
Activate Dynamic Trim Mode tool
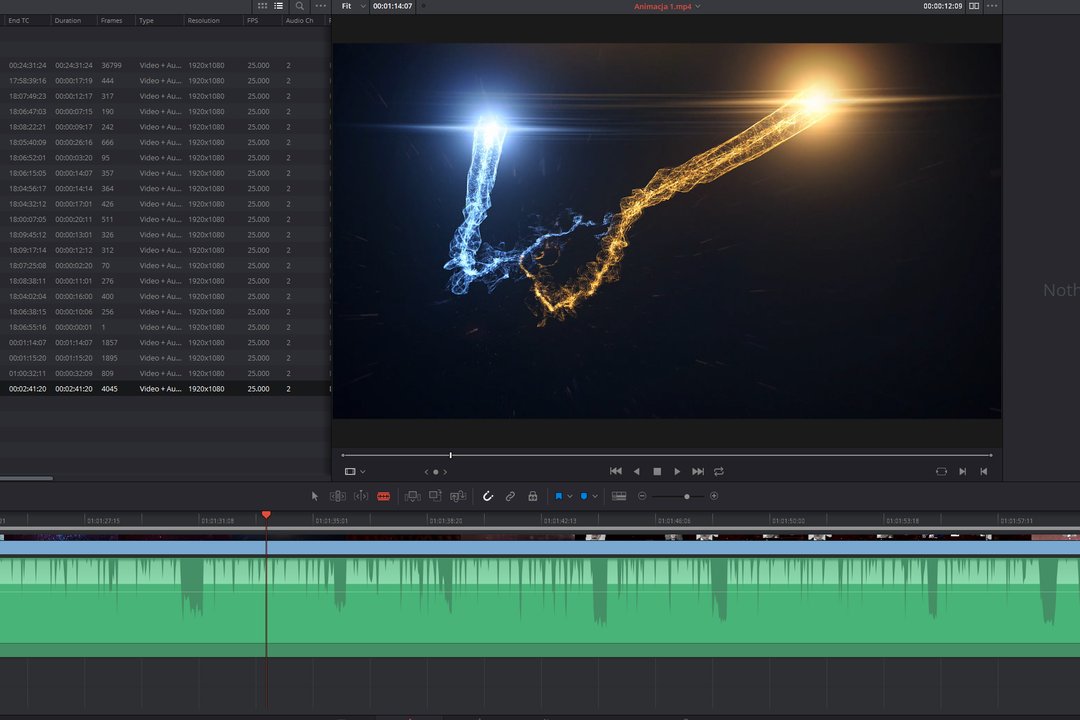point(361,496)
